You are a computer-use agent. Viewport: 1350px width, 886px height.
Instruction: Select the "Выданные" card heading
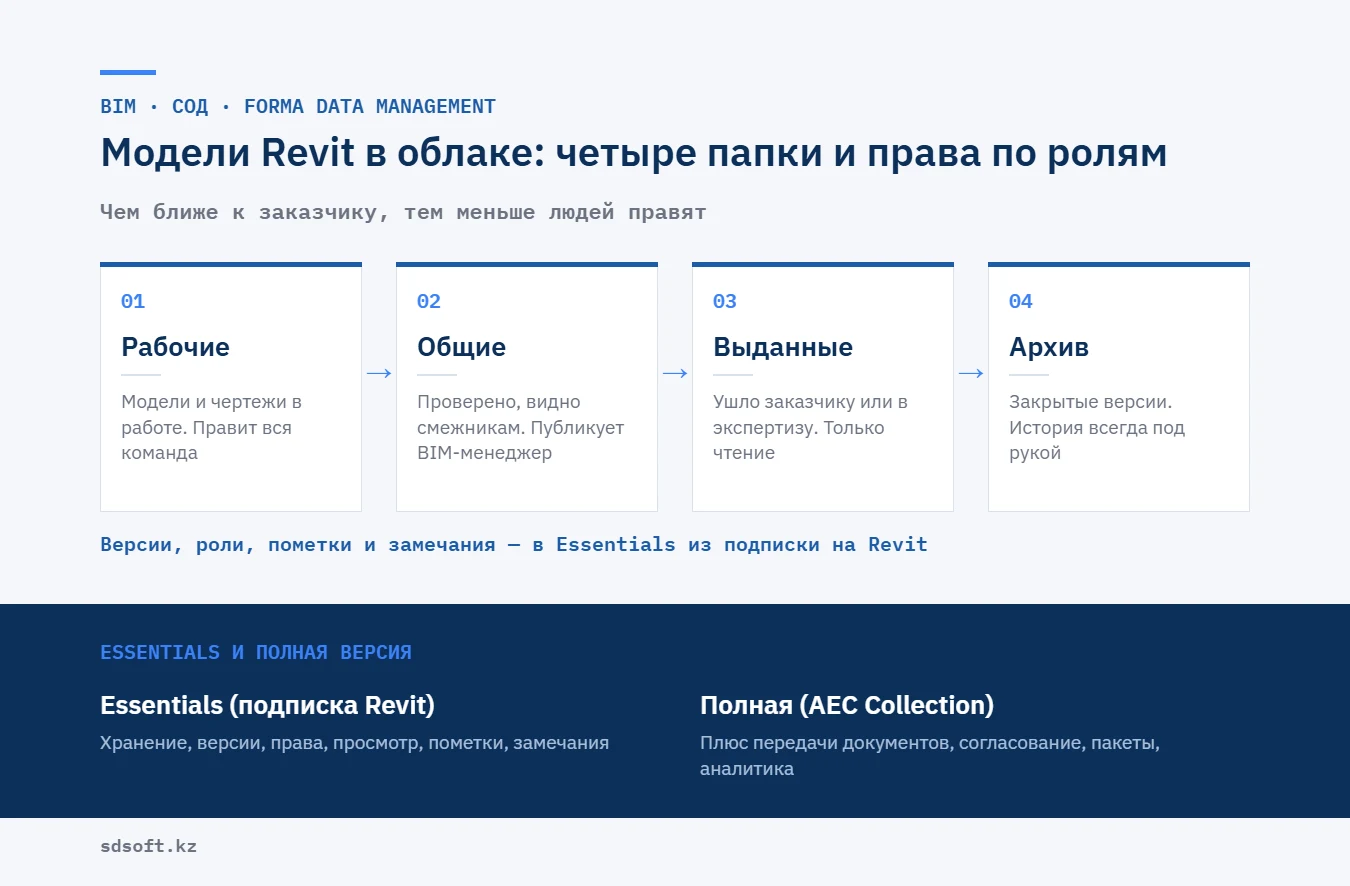point(783,347)
